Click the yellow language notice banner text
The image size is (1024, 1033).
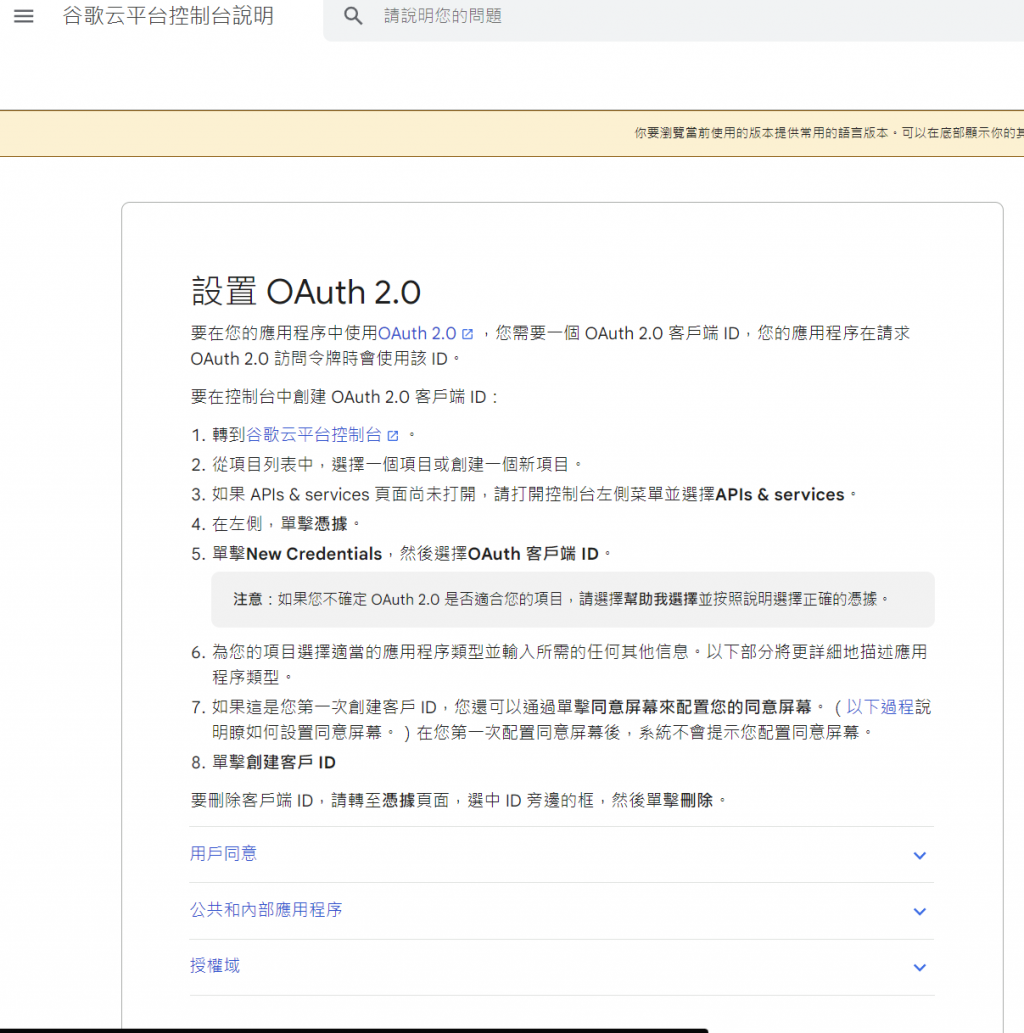click(828, 133)
